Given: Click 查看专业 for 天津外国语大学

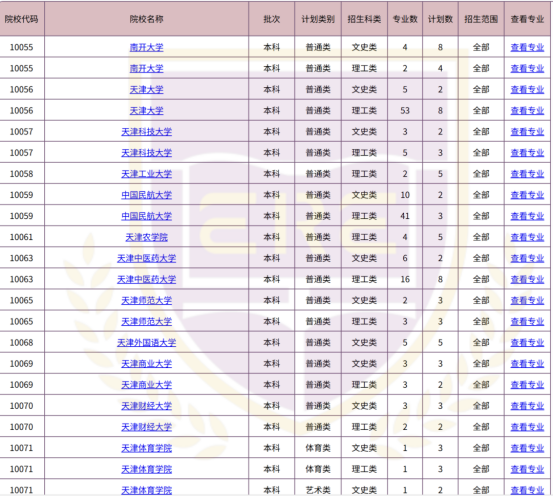Looking at the screenshot, I should (527, 343).
